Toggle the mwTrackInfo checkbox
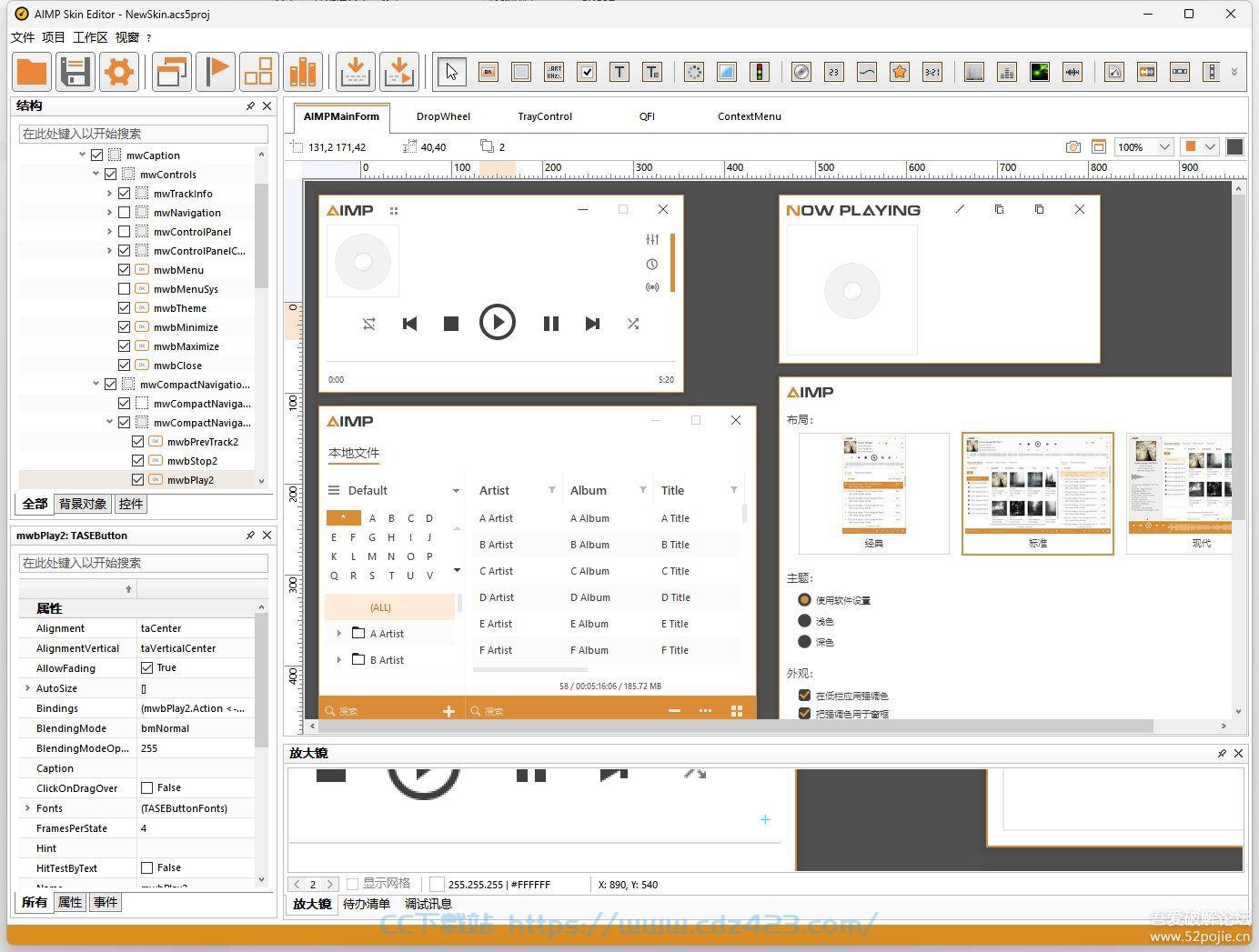 tap(125, 194)
